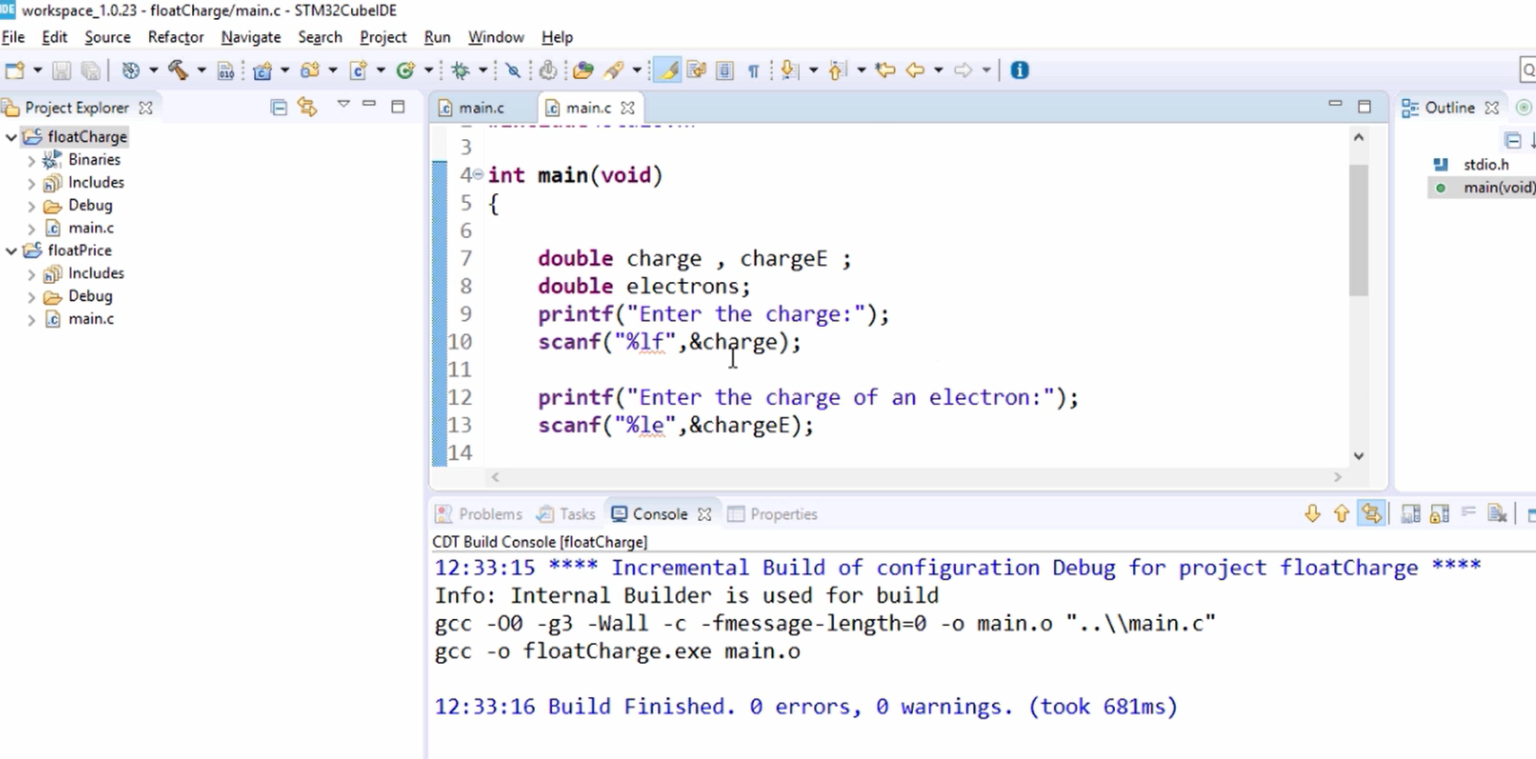This screenshot has height=759, width=1536.
Task: Open the Search dialog via the flashlight icon
Action: tap(612, 70)
